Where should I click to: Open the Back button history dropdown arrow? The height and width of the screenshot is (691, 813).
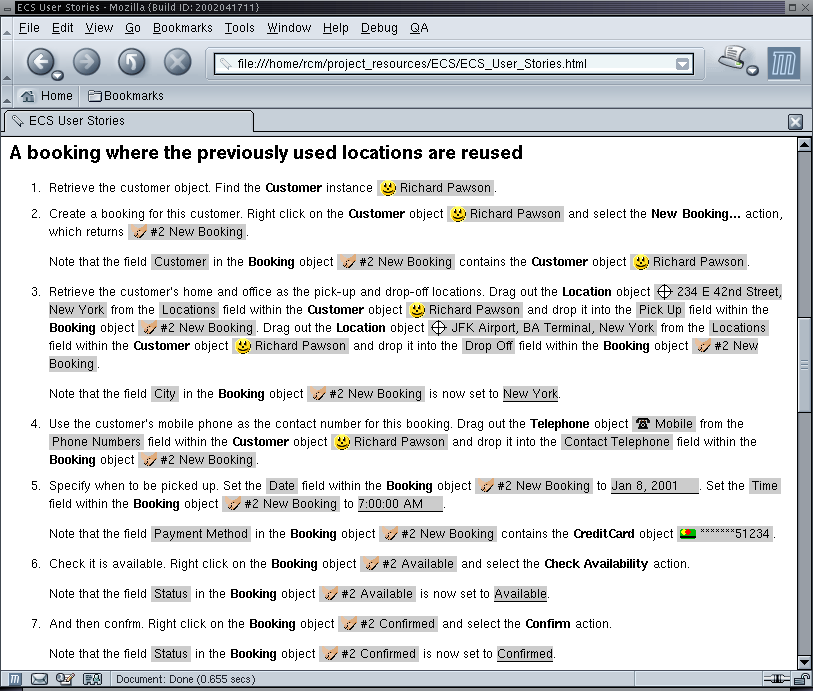(x=58, y=75)
